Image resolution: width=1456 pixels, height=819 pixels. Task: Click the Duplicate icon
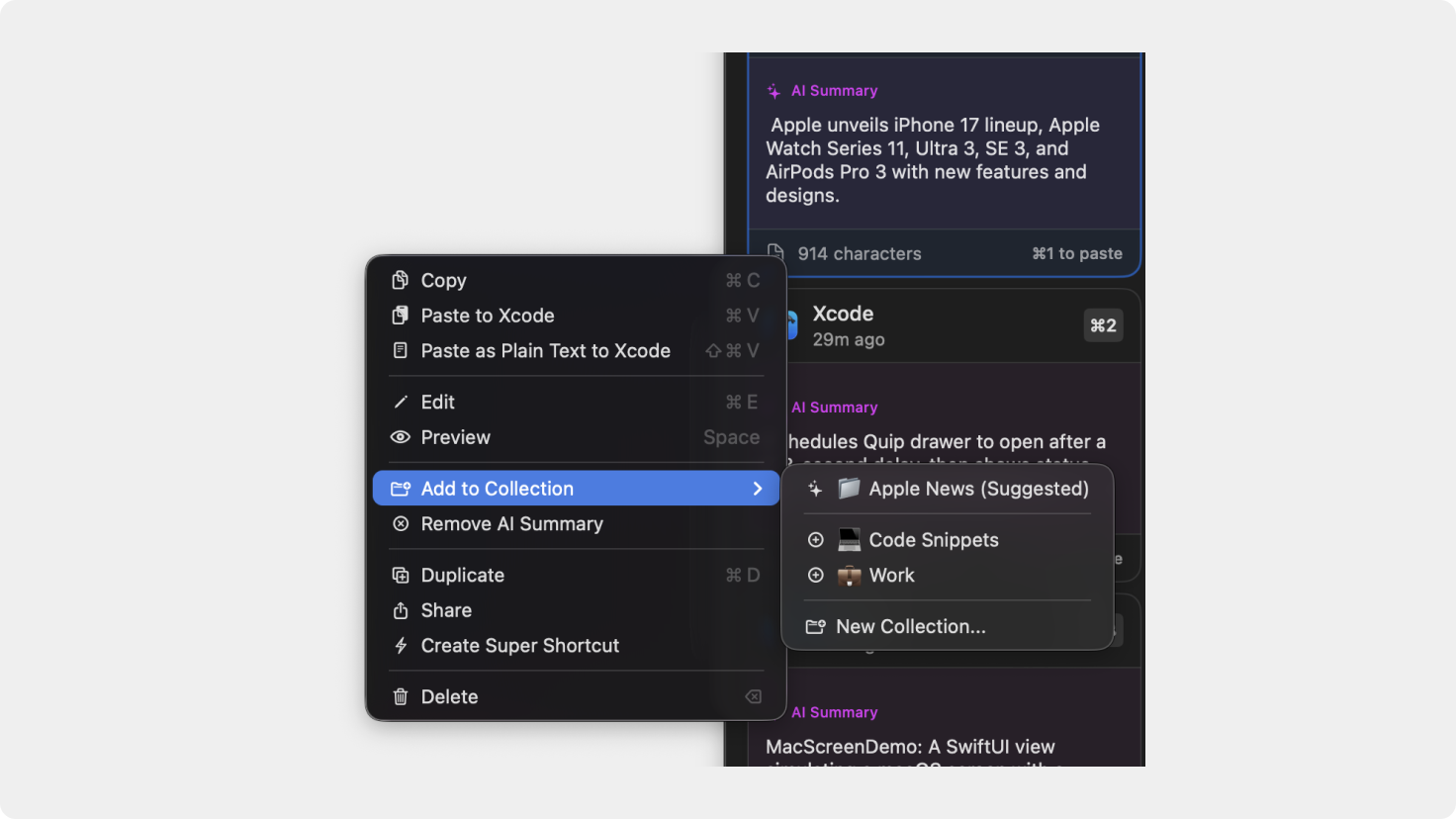[x=401, y=575]
